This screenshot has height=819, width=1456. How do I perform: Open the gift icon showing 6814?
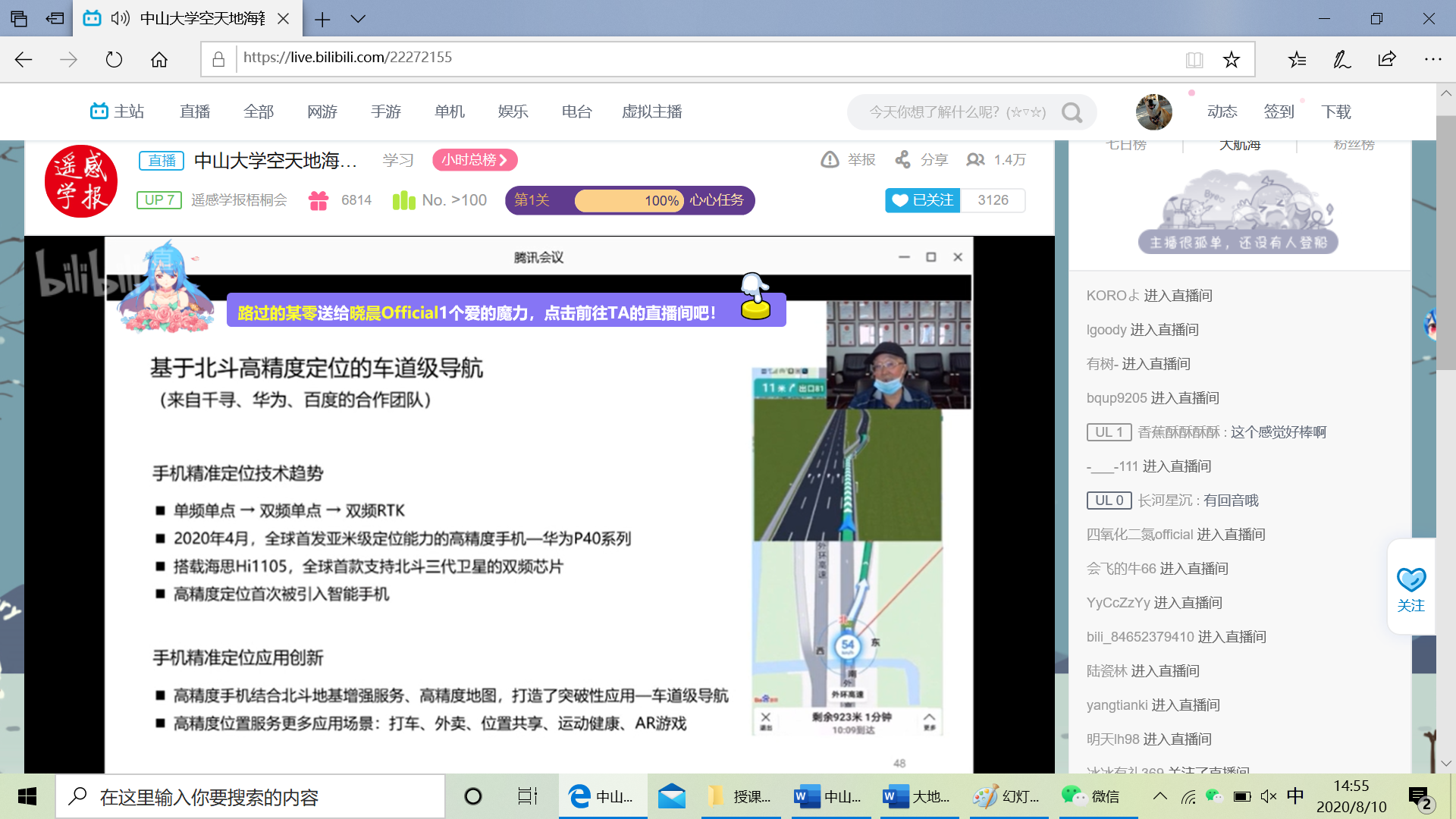[x=318, y=200]
